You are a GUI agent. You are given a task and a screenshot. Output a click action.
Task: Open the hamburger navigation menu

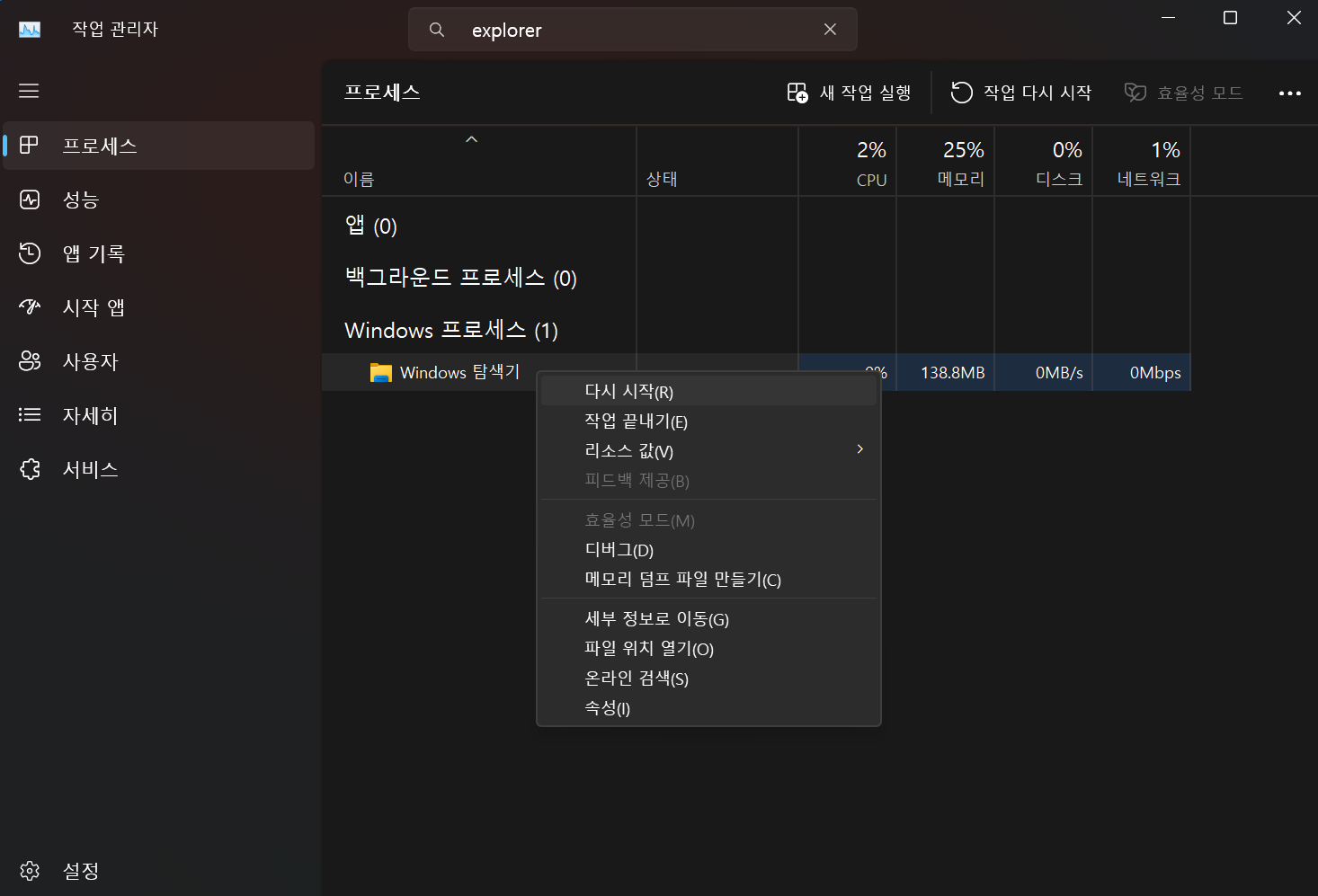(29, 91)
